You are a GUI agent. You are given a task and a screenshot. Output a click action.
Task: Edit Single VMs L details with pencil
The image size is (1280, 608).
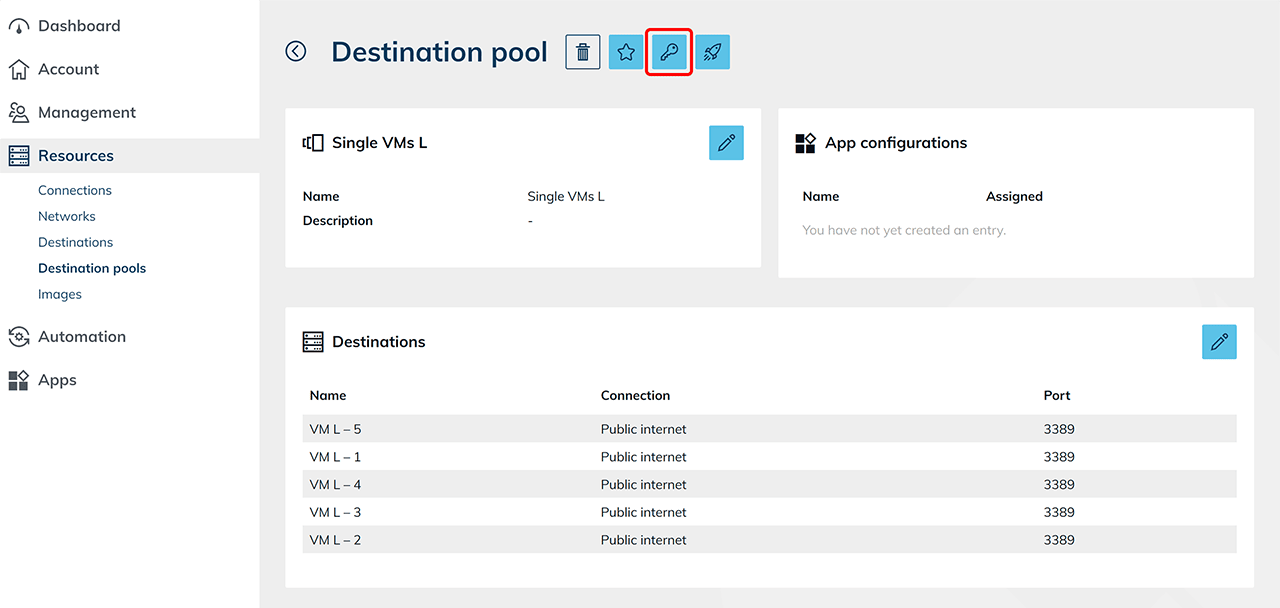[726, 143]
